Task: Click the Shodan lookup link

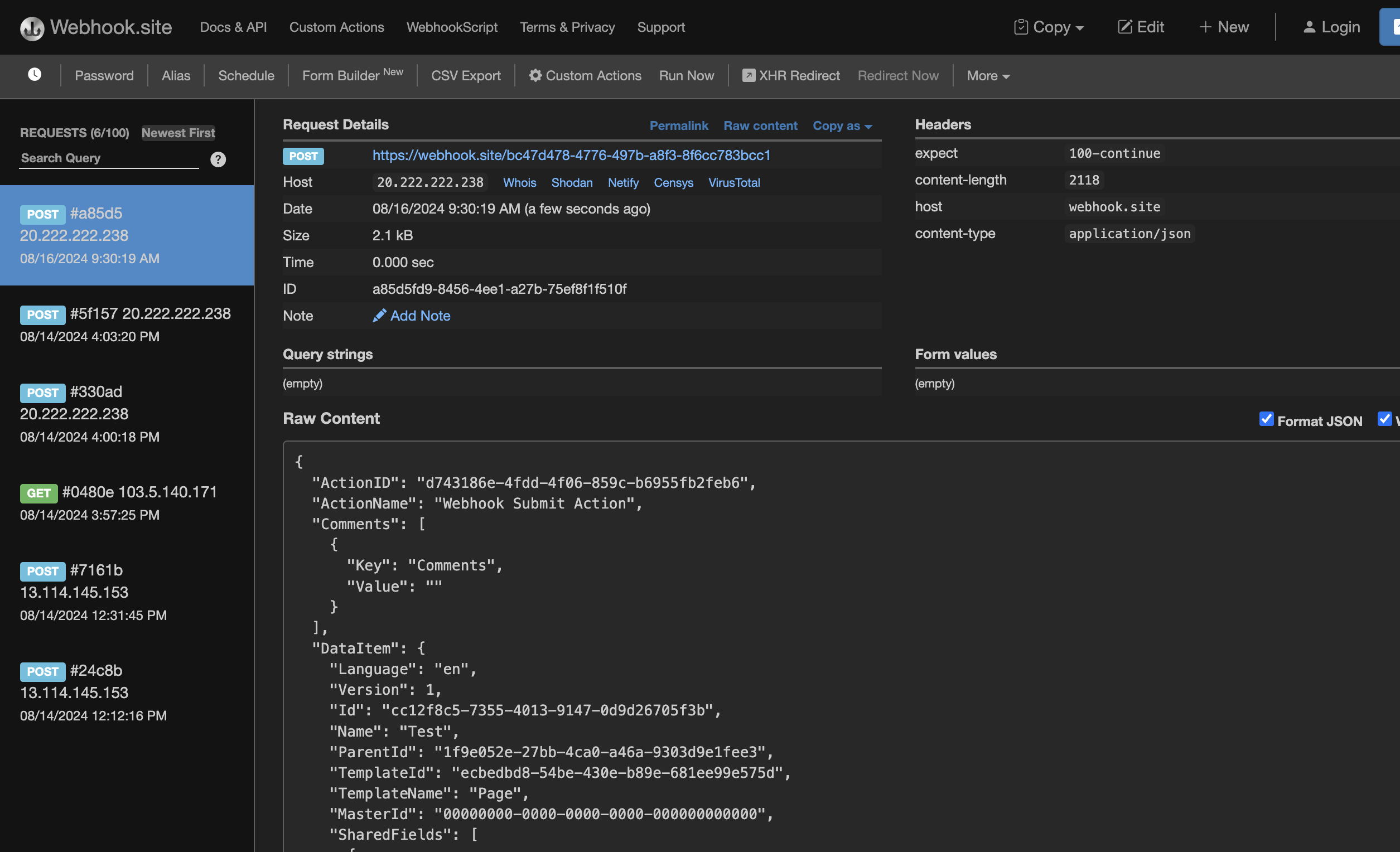Action: coord(572,182)
